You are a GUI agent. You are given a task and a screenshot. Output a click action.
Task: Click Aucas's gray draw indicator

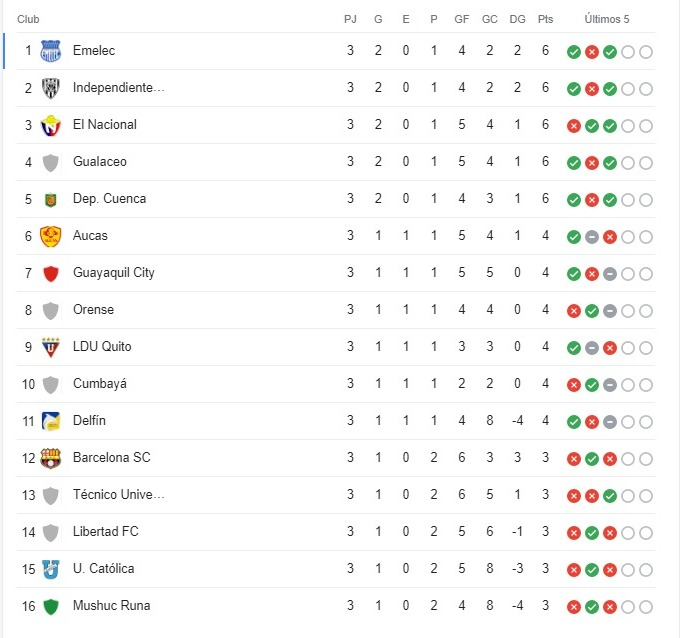click(592, 237)
